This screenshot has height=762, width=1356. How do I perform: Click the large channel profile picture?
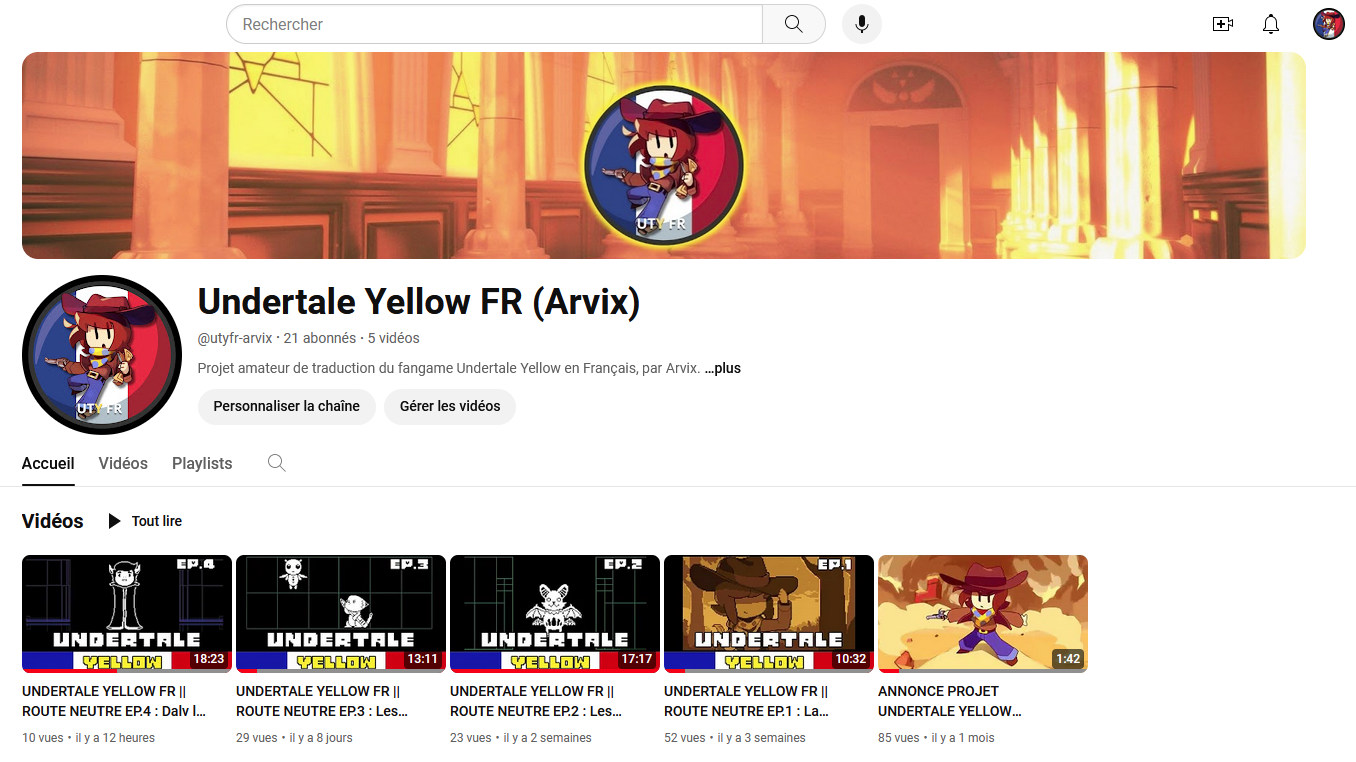coord(102,355)
